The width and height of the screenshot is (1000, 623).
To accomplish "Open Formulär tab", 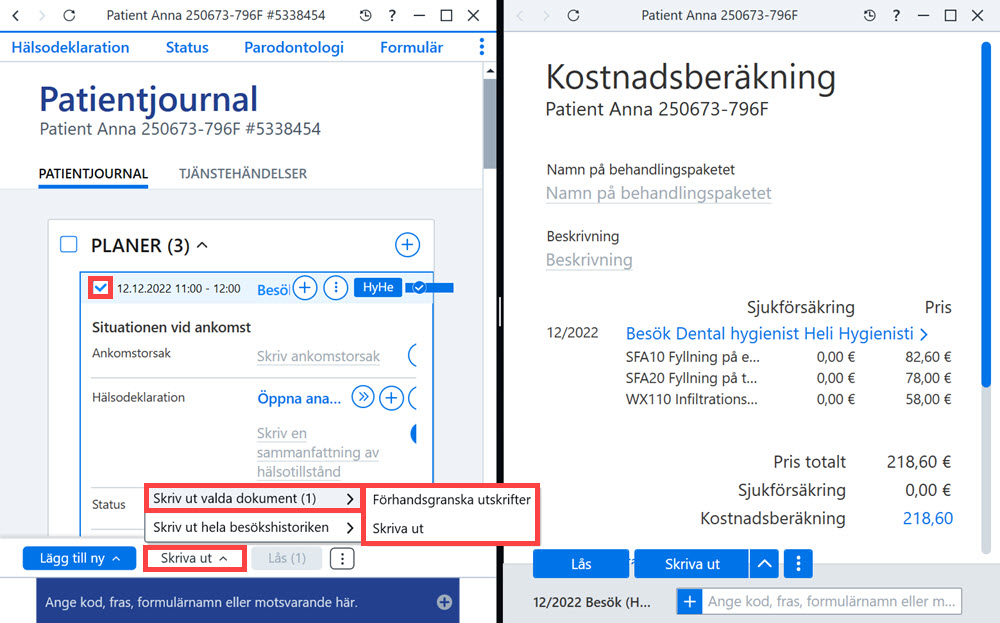I will pyautogui.click(x=411, y=47).
